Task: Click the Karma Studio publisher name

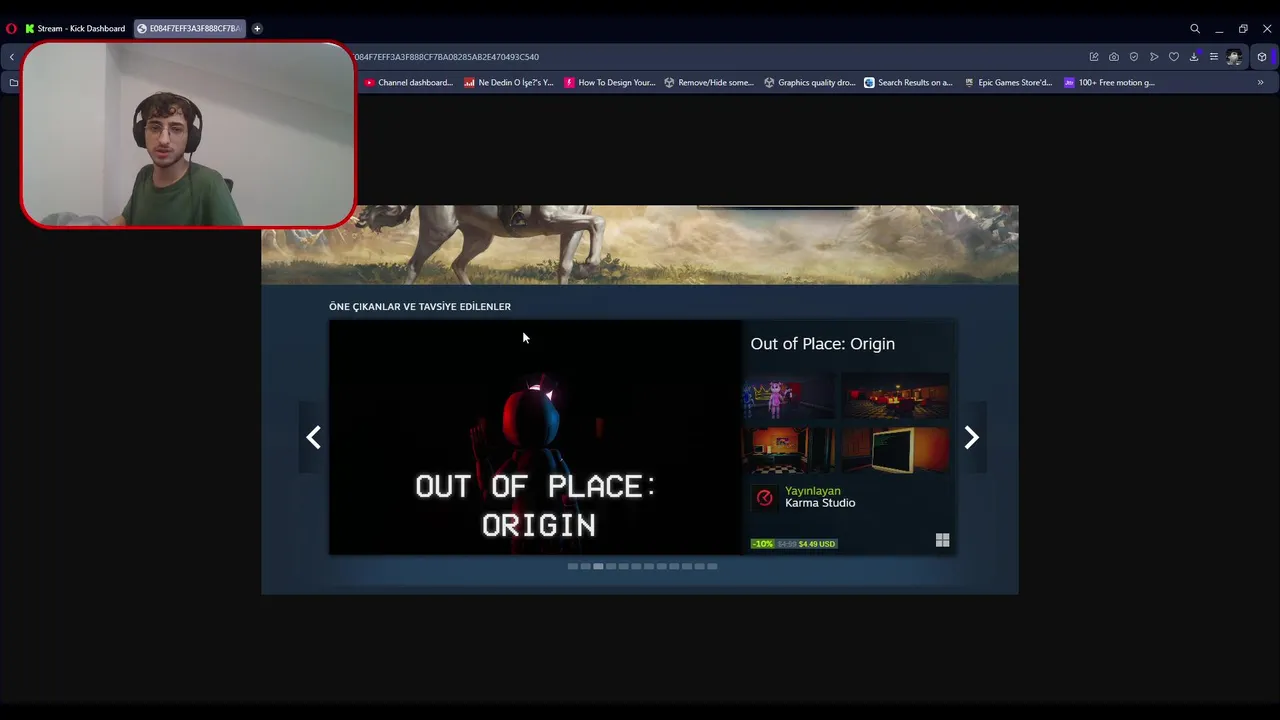Action: (820, 503)
